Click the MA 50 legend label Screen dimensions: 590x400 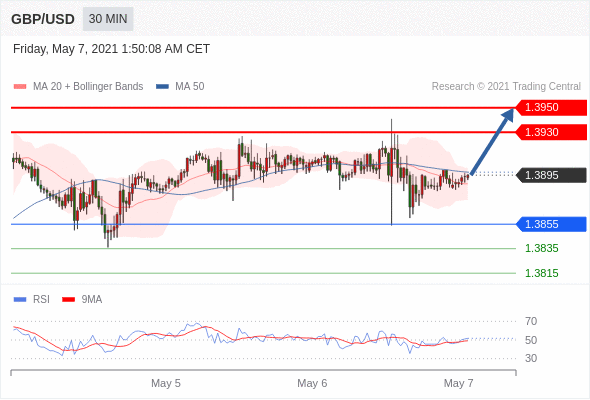pos(190,87)
